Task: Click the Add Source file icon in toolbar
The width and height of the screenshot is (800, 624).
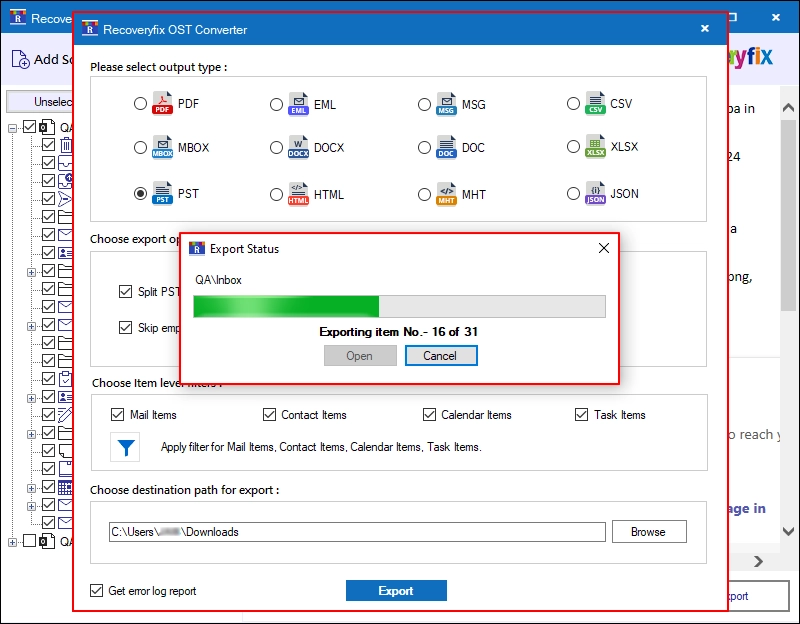Action: pyautogui.click(x=20, y=59)
